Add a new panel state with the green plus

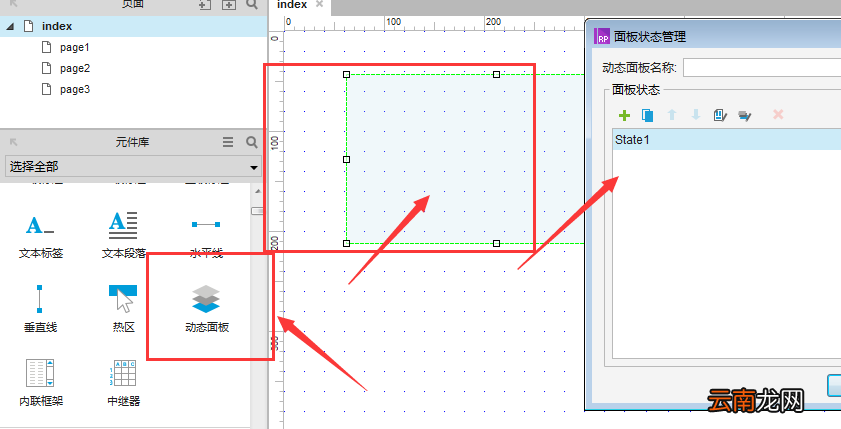point(624,115)
